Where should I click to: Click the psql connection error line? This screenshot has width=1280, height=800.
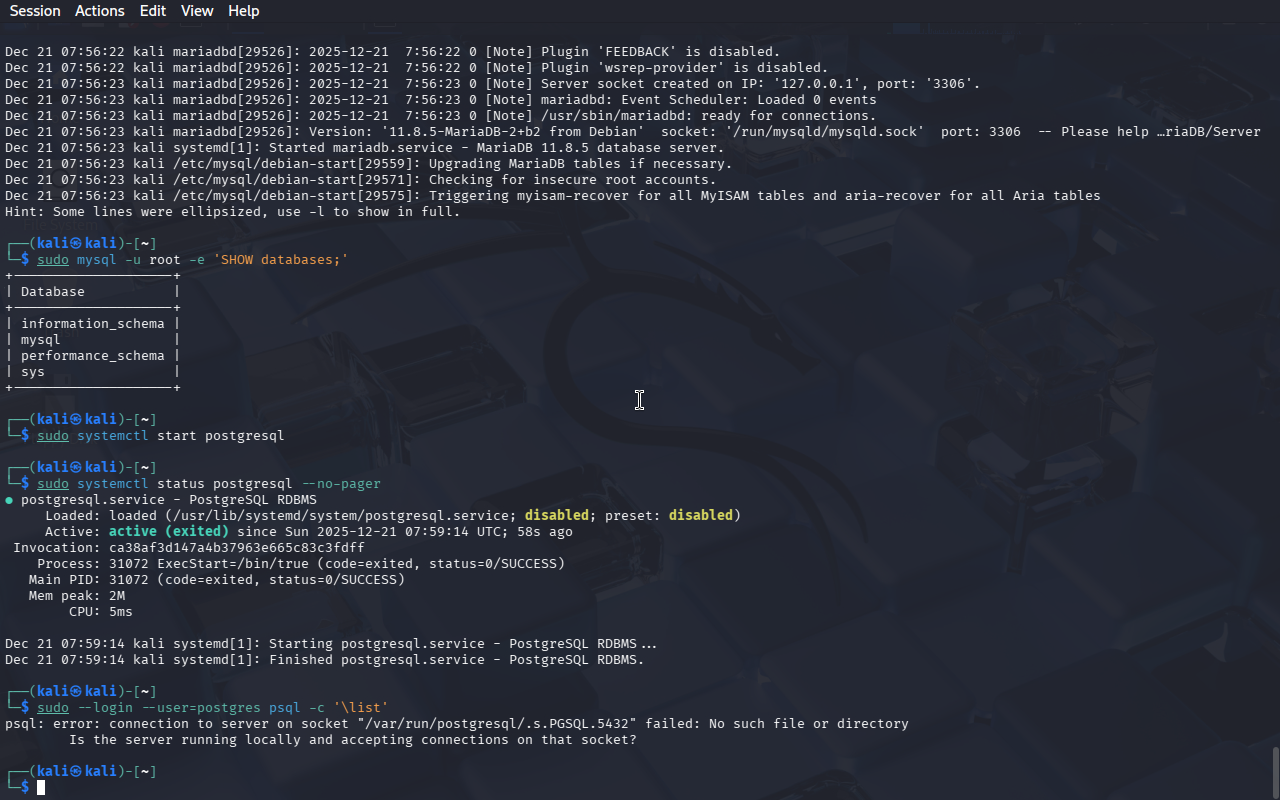456,724
